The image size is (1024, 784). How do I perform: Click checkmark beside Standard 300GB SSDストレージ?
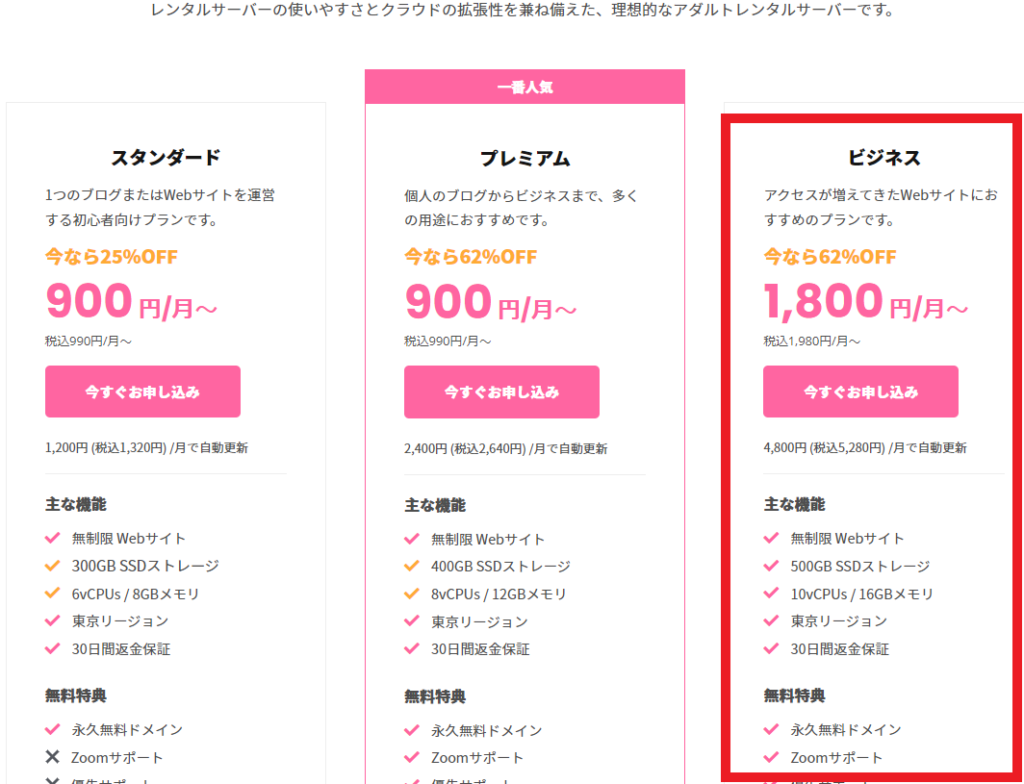(x=52, y=566)
